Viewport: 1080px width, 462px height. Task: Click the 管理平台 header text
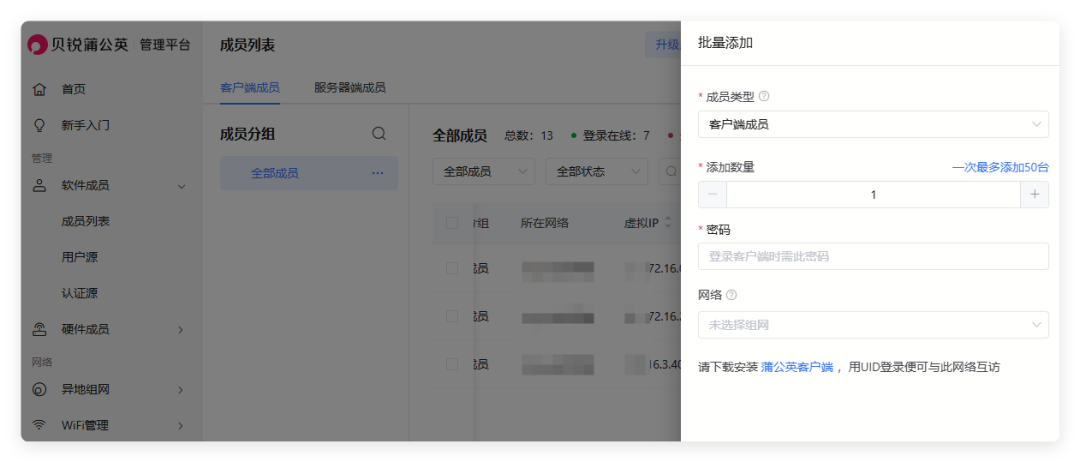[x=165, y=45]
